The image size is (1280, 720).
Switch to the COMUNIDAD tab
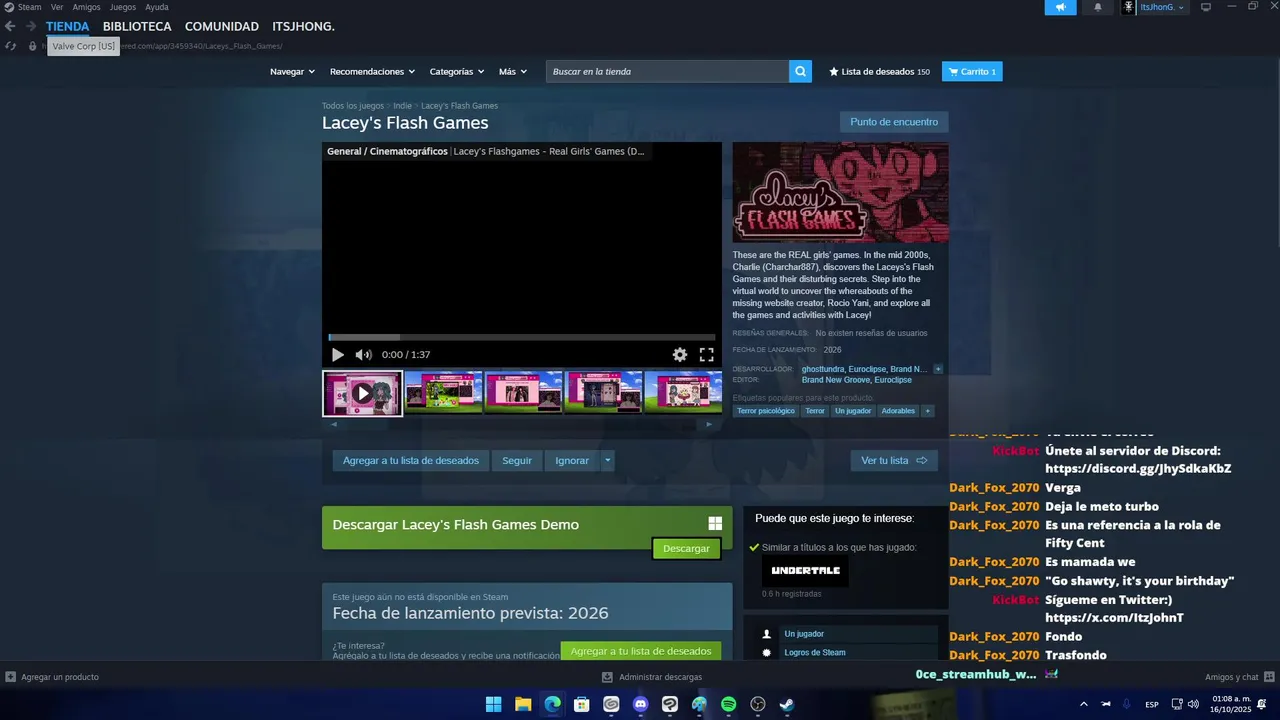tap(222, 27)
